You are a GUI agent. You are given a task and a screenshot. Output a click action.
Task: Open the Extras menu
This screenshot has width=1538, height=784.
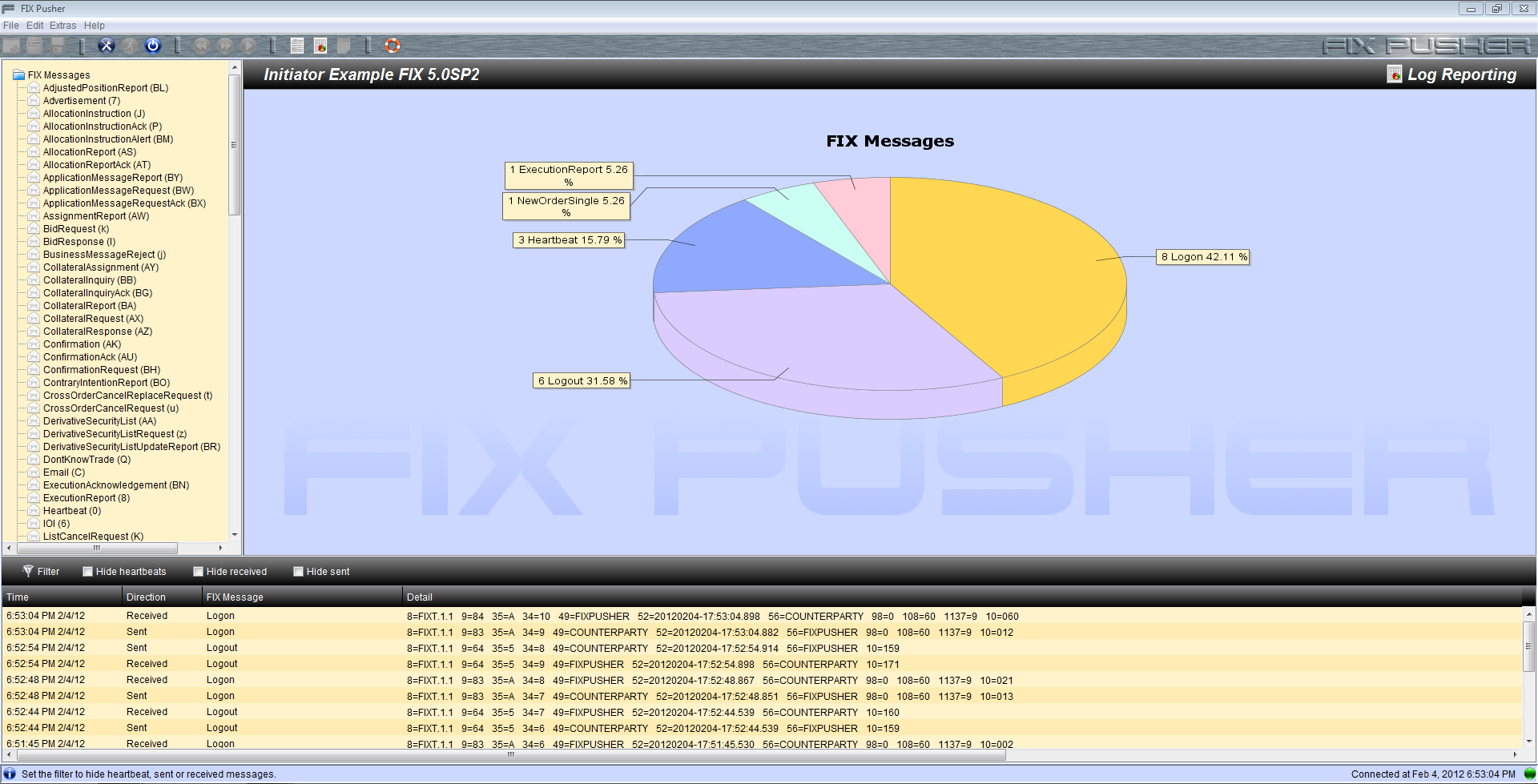(63, 26)
